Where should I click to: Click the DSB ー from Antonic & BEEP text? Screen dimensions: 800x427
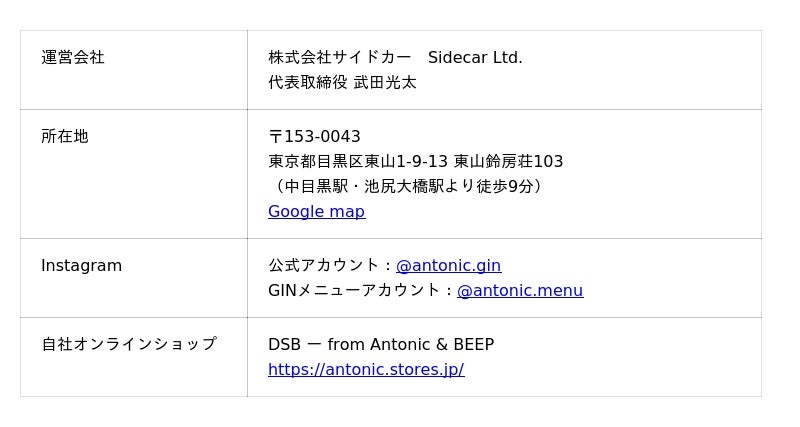tap(381, 345)
